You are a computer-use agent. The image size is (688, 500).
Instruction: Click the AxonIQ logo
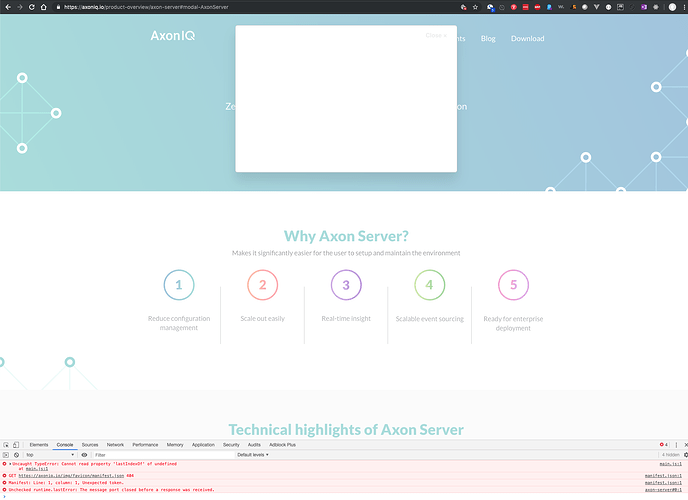coord(172,36)
